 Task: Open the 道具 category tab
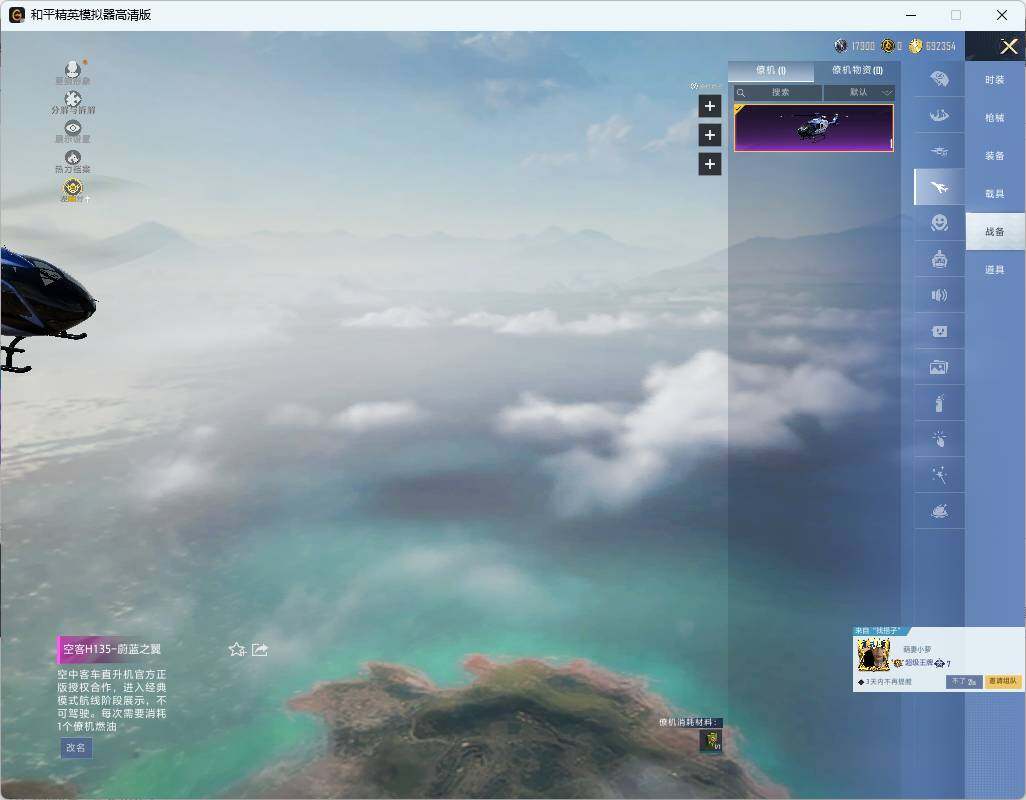pos(995,270)
